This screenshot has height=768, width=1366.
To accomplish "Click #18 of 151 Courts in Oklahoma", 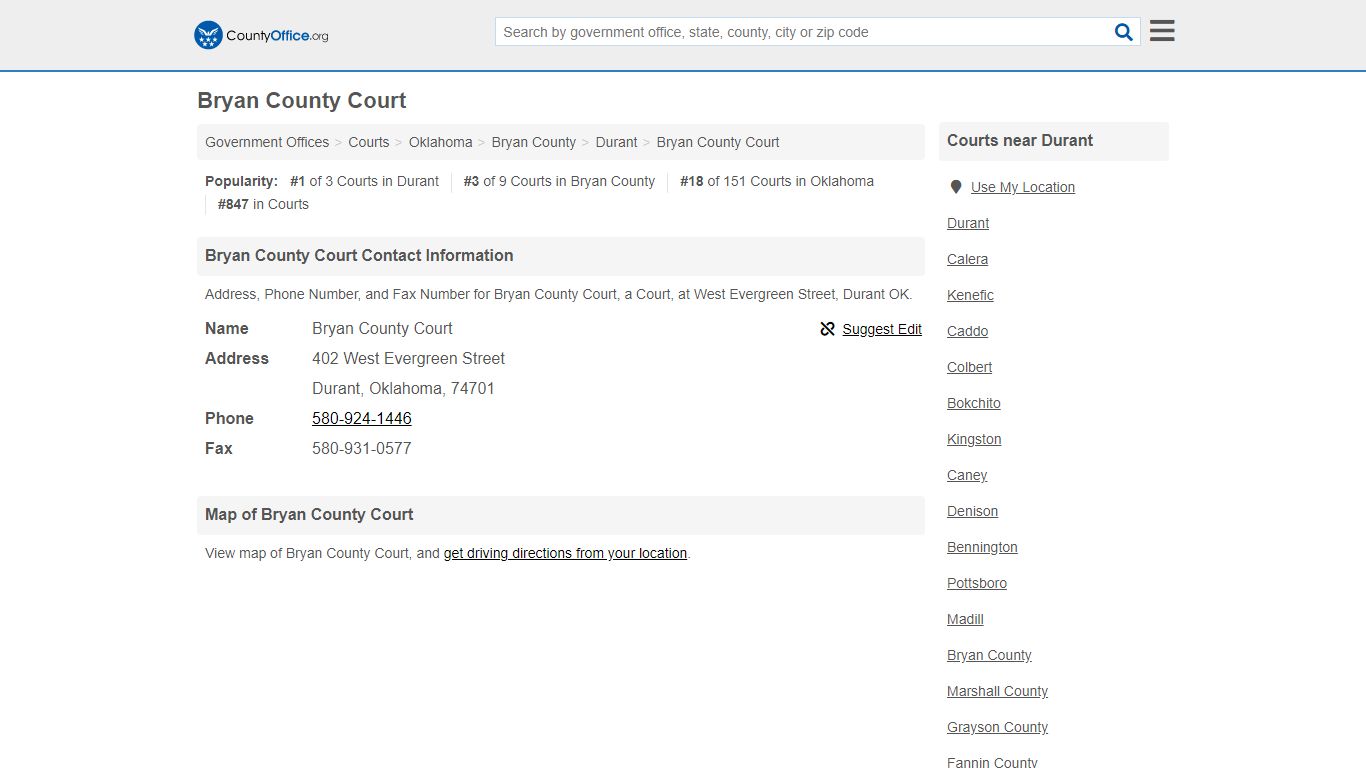I will (x=777, y=181).
